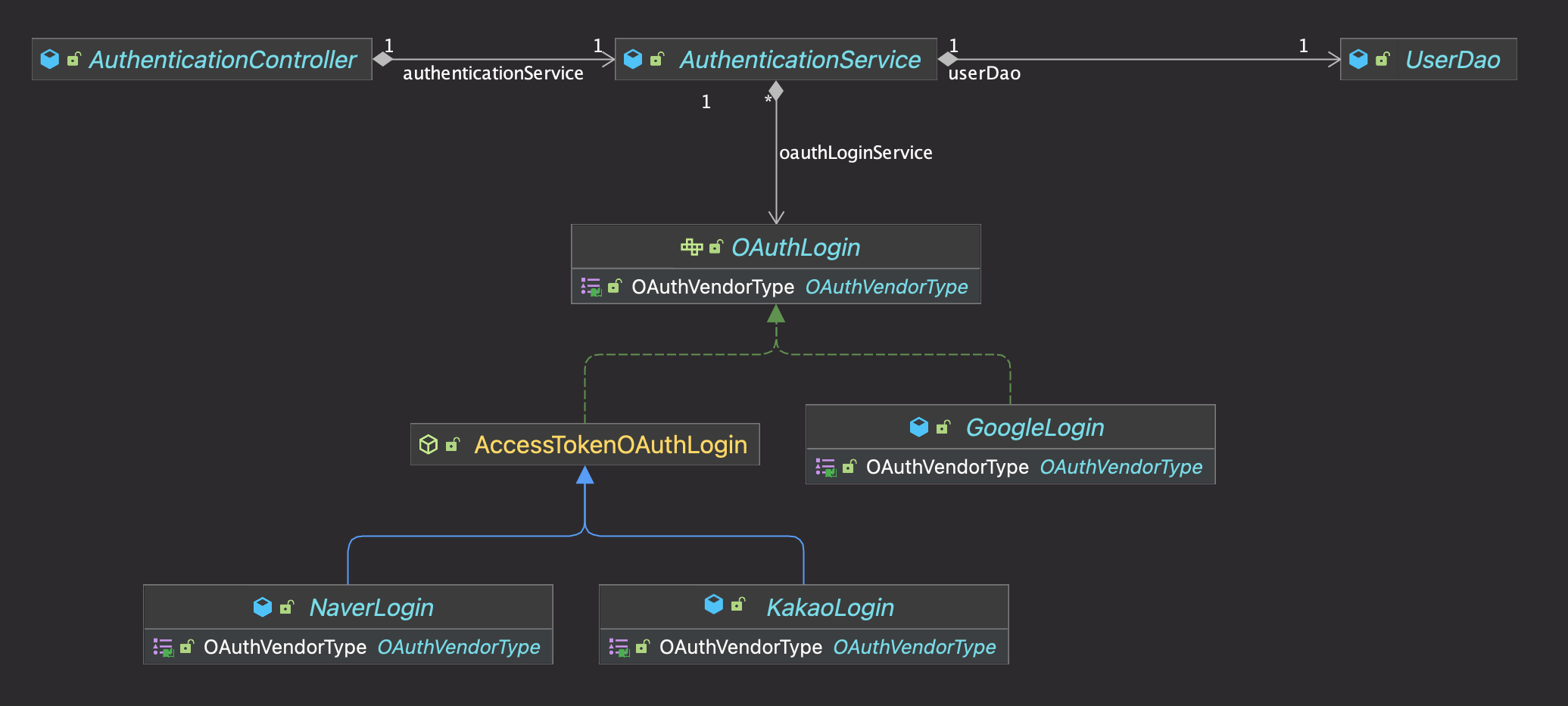The height and width of the screenshot is (706, 1568).
Task: Click the lock icon beside AuthenticationController
Action: click(74, 58)
